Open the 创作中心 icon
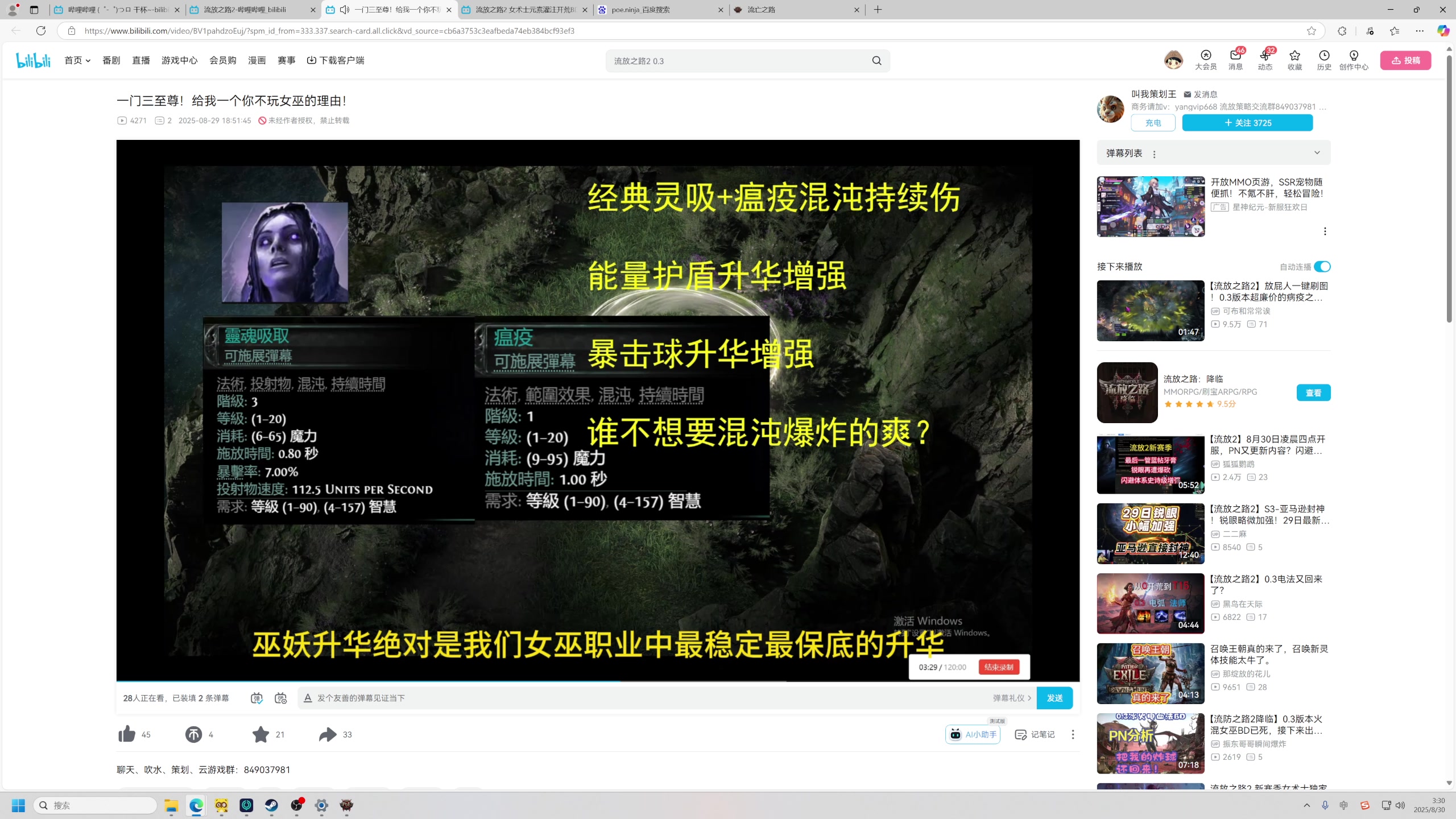 click(1354, 60)
